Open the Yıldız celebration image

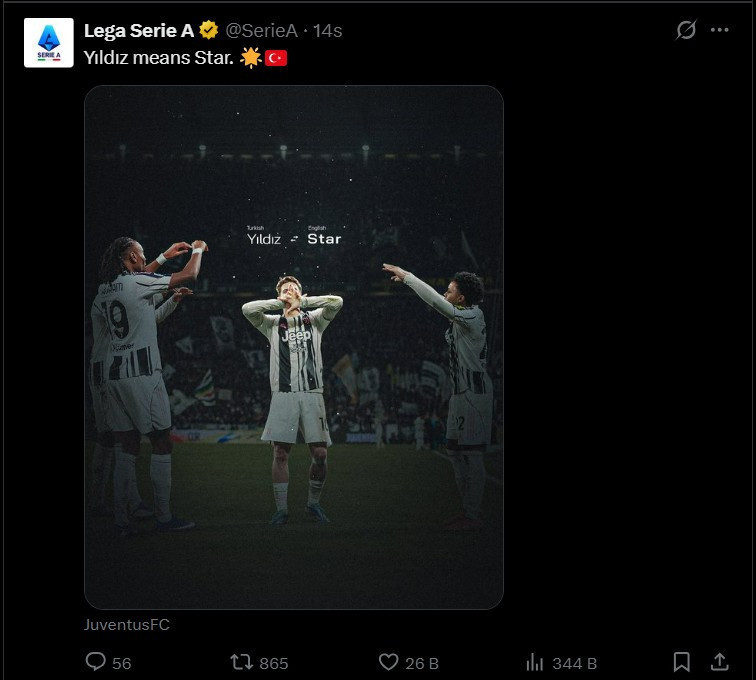click(x=293, y=347)
